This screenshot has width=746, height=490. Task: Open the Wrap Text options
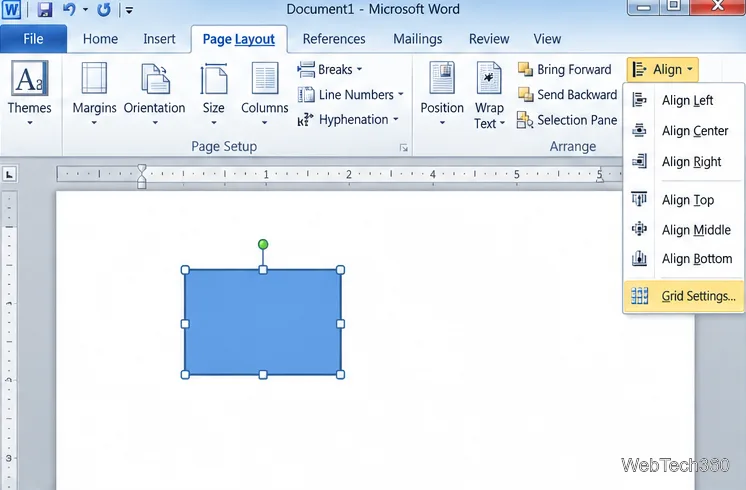[x=489, y=95]
